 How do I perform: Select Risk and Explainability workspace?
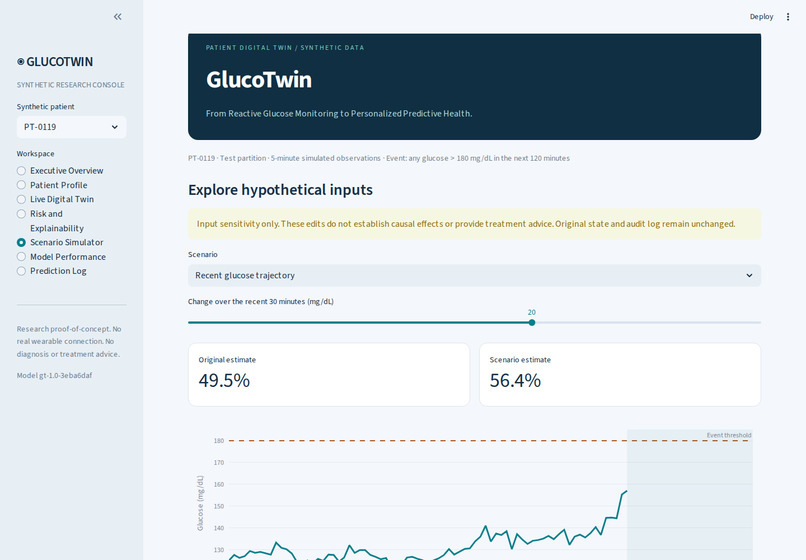click(x=50, y=221)
